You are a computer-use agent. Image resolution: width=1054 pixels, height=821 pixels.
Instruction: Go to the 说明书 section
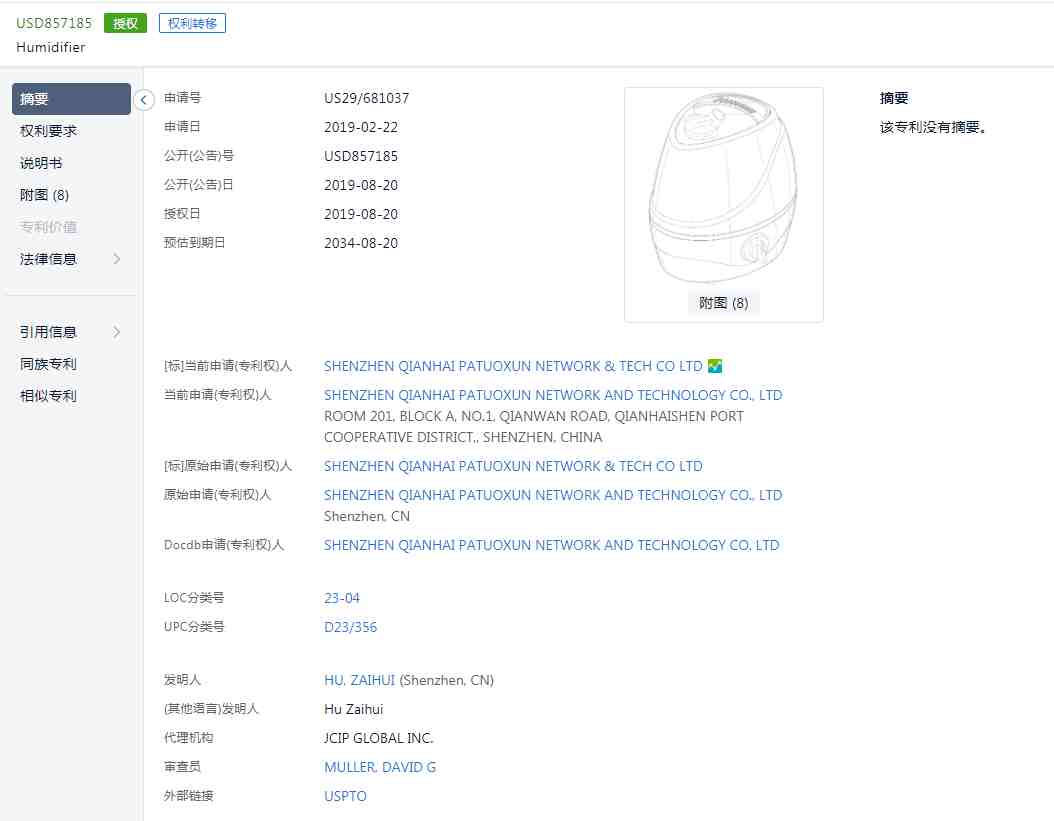tap(41, 163)
